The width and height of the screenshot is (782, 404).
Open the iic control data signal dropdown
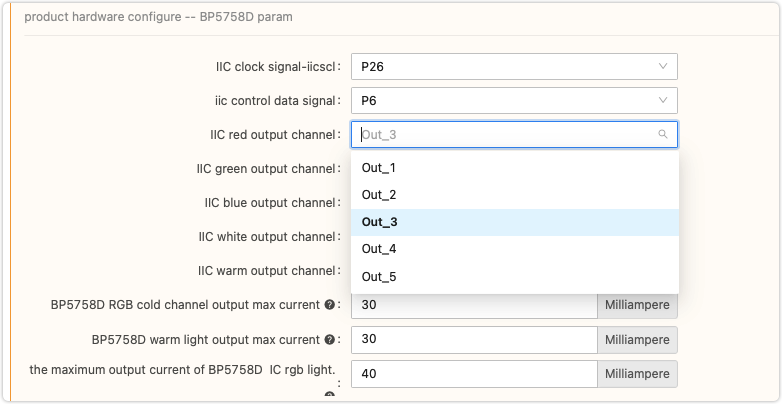tap(514, 100)
